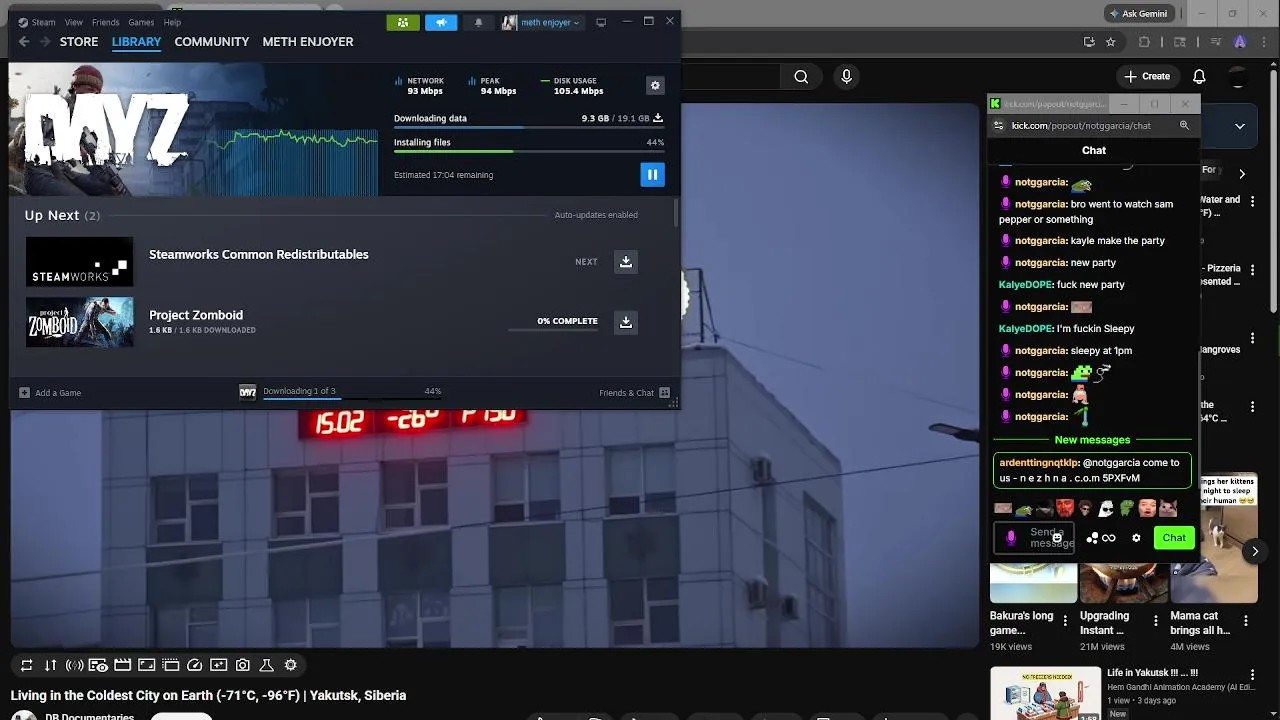The image size is (1280, 720).
Task: Open the flask experiments icon
Action: pos(267,665)
